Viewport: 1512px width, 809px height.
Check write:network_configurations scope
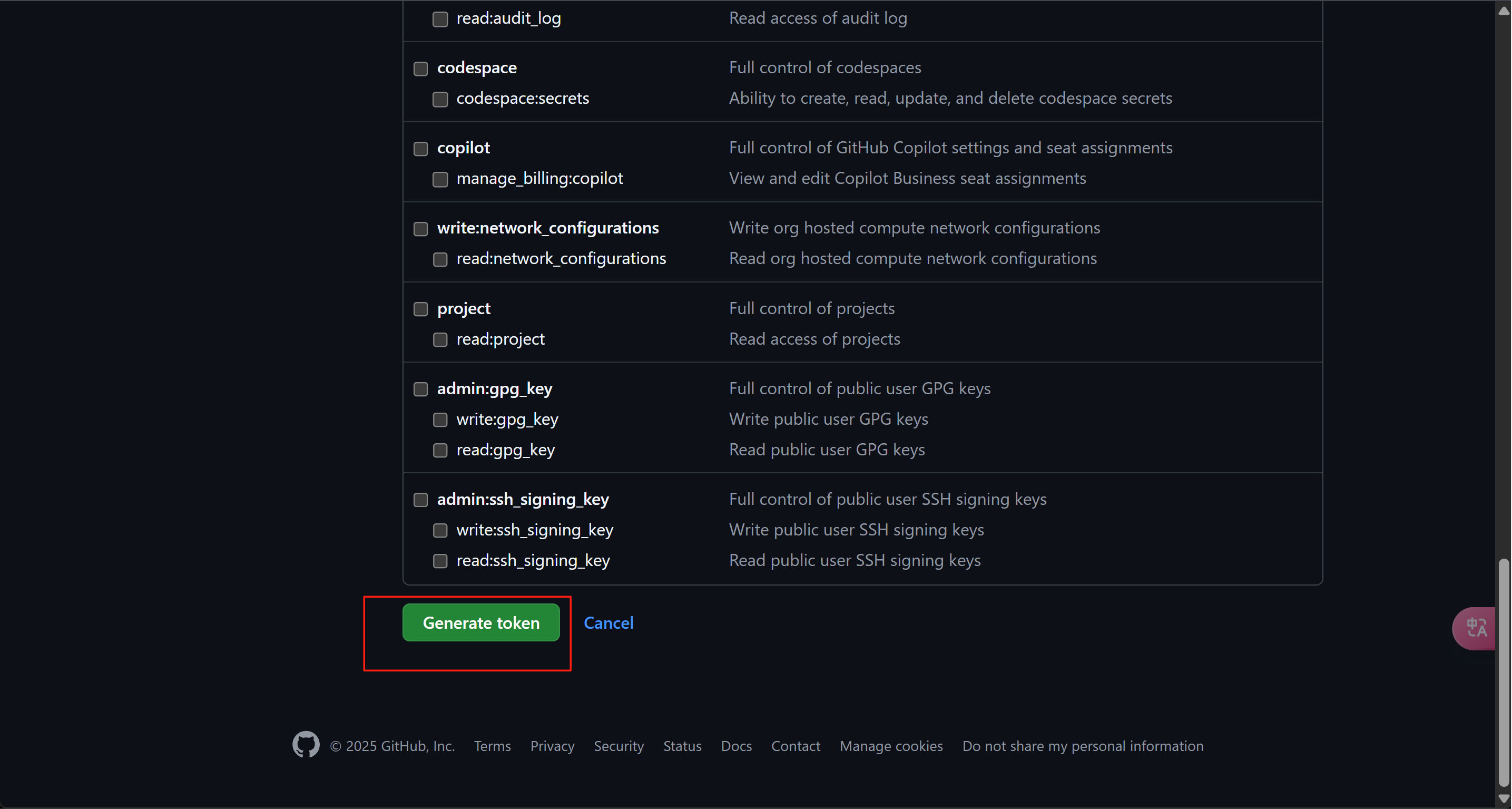[x=420, y=230]
